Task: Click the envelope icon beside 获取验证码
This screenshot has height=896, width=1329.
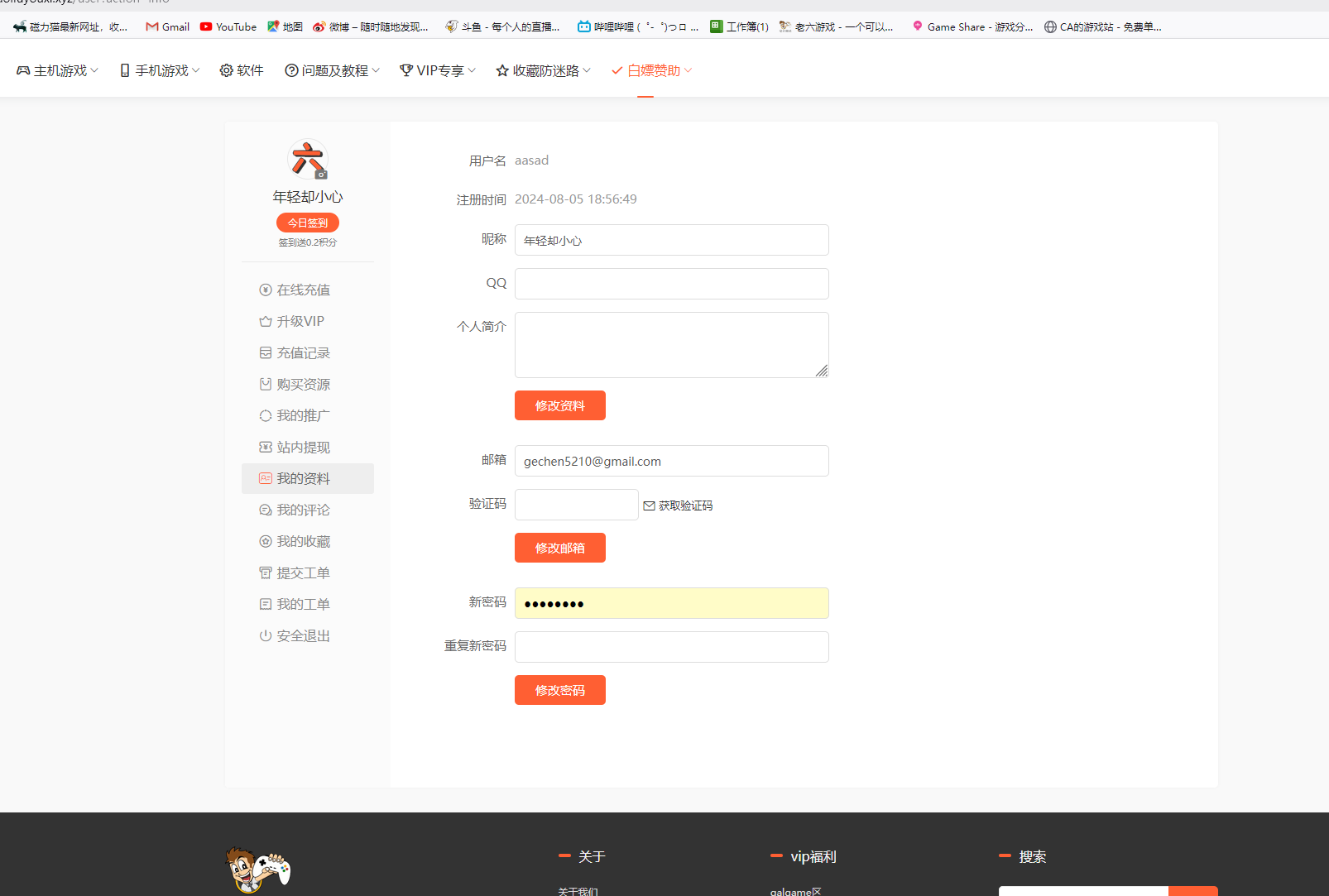Action: coord(649,506)
